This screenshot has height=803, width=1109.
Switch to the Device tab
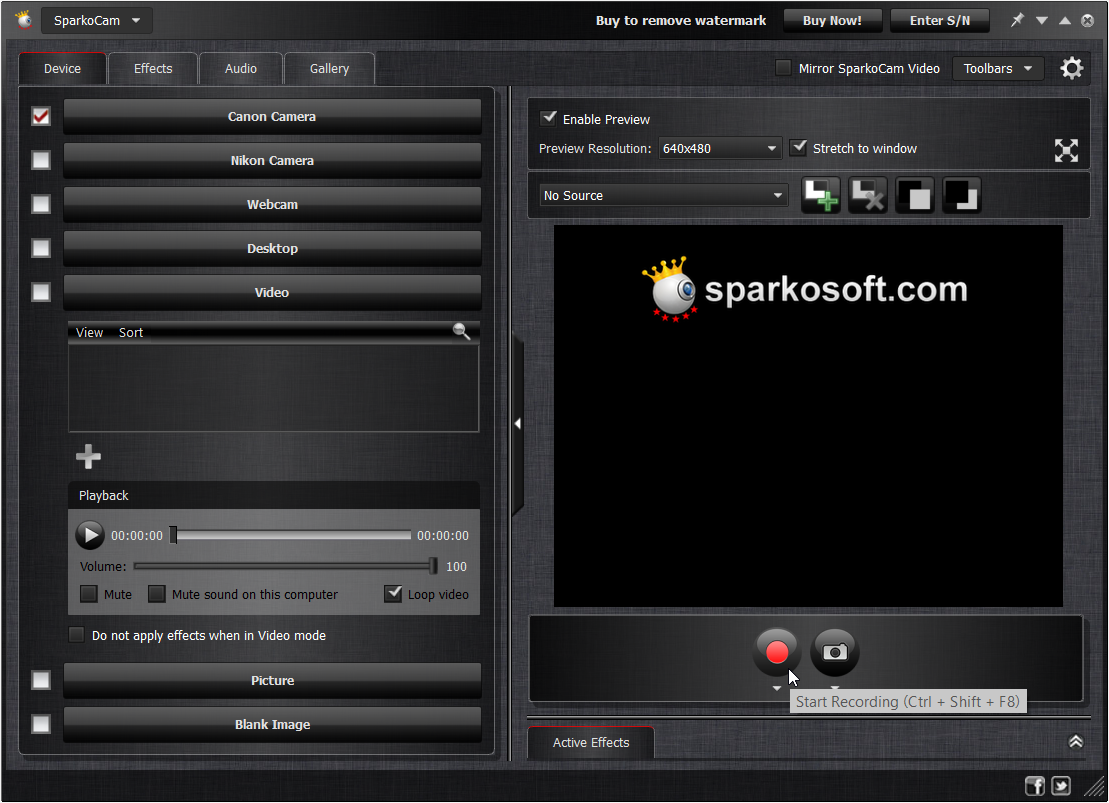[62, 69]
